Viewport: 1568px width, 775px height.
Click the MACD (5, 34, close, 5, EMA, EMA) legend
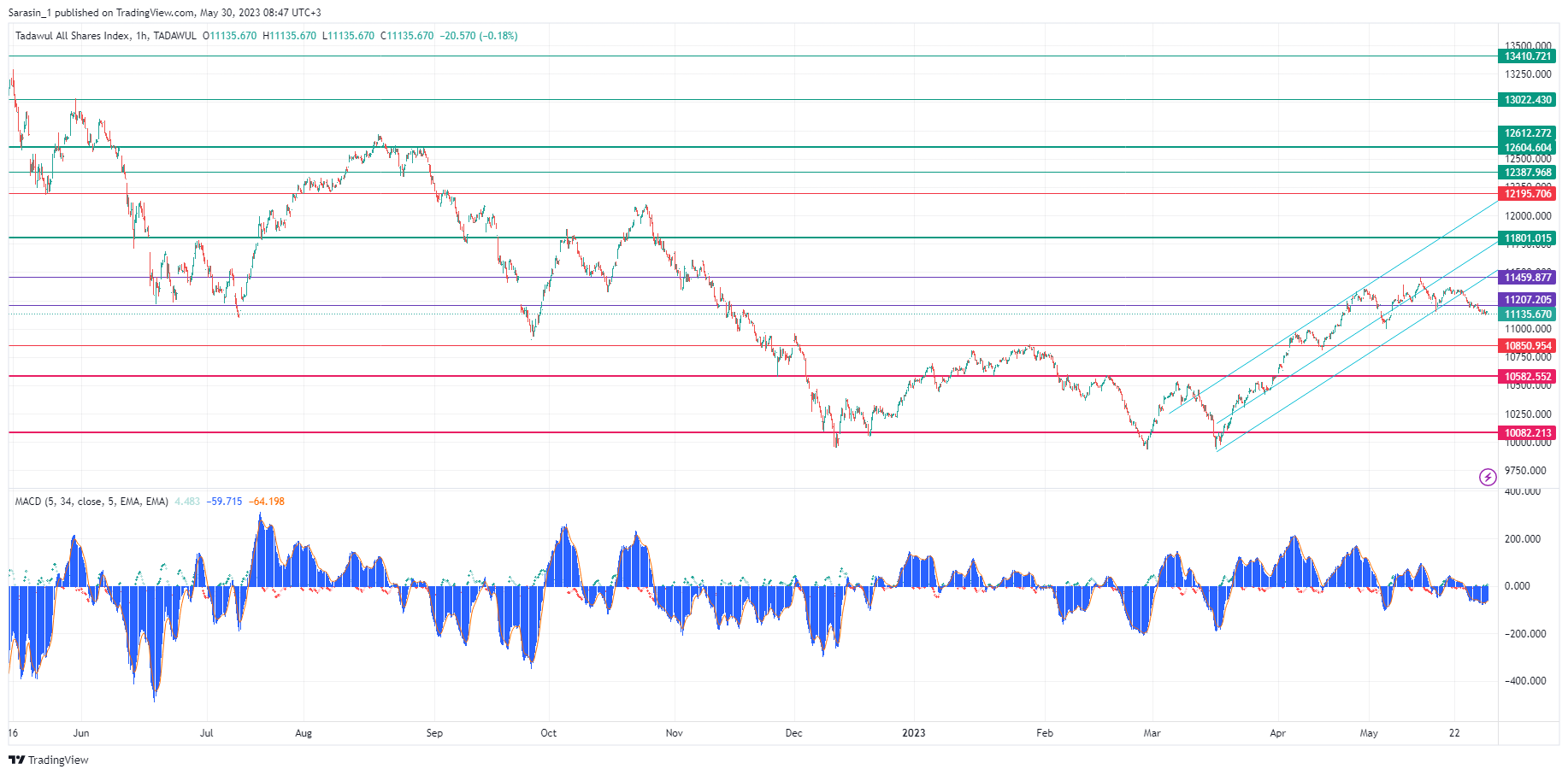point(91,502)
